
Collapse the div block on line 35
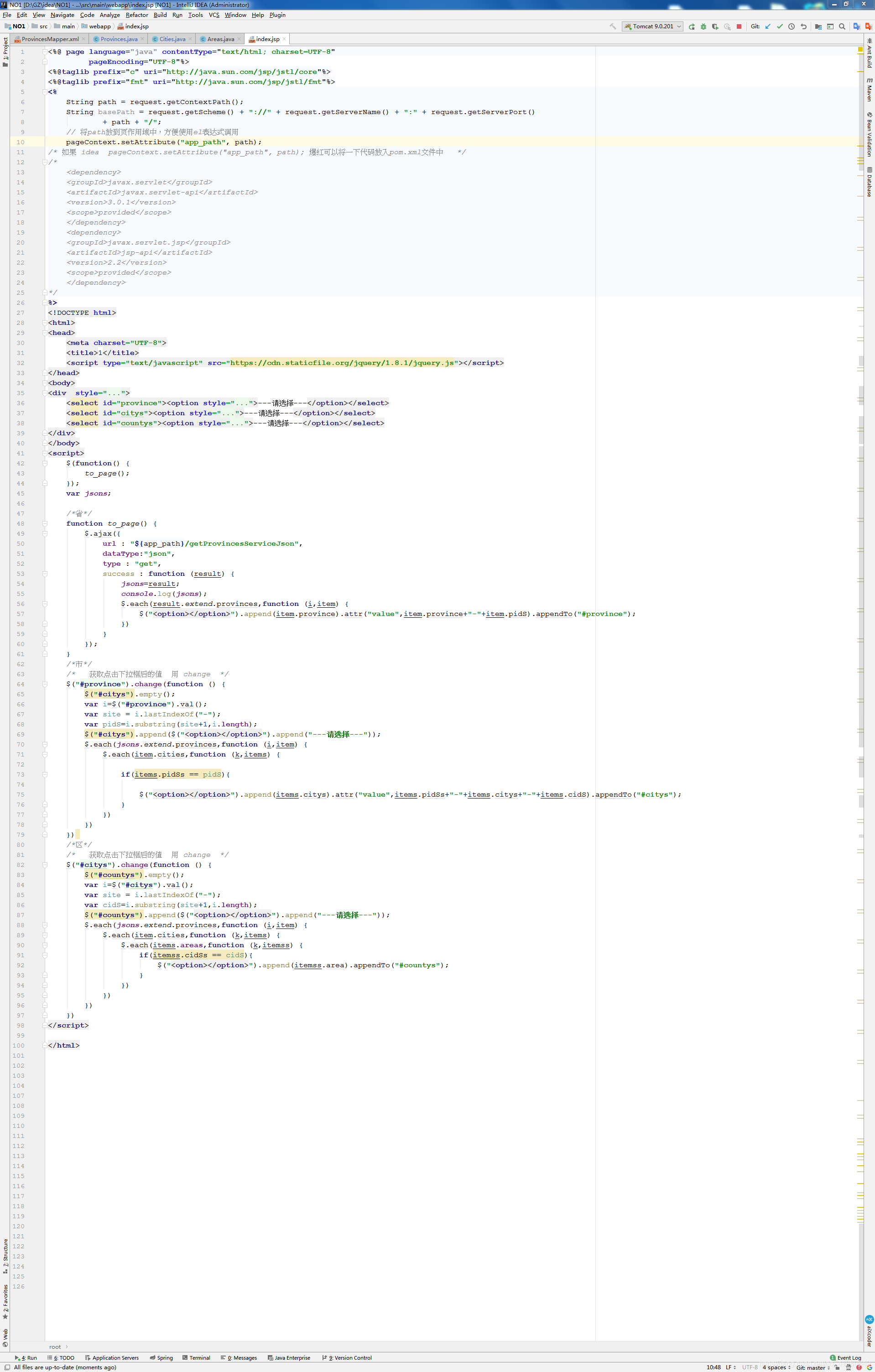44,393
